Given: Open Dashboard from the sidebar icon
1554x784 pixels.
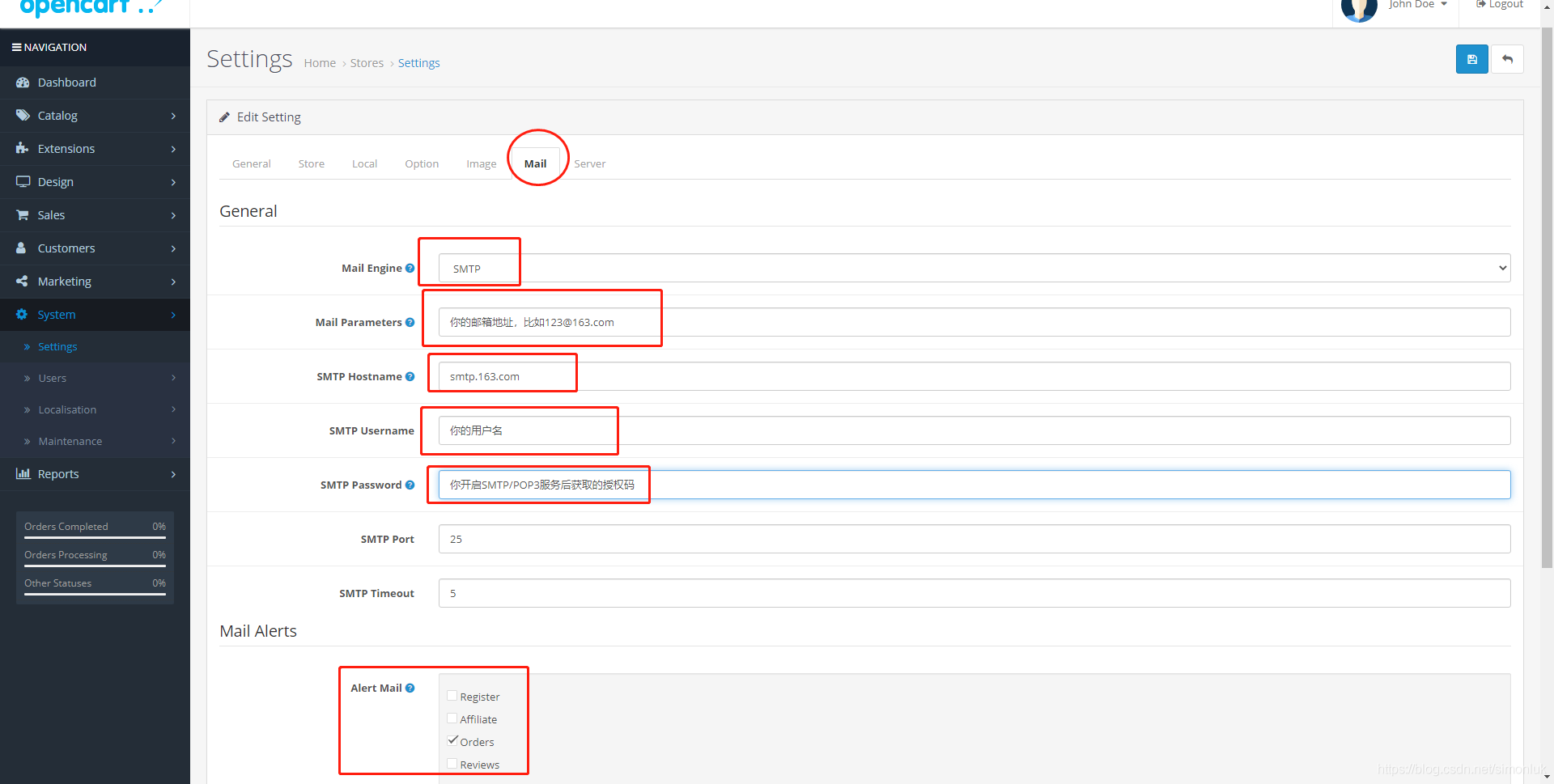Looking at the screenshot, I should pos(23,83).
